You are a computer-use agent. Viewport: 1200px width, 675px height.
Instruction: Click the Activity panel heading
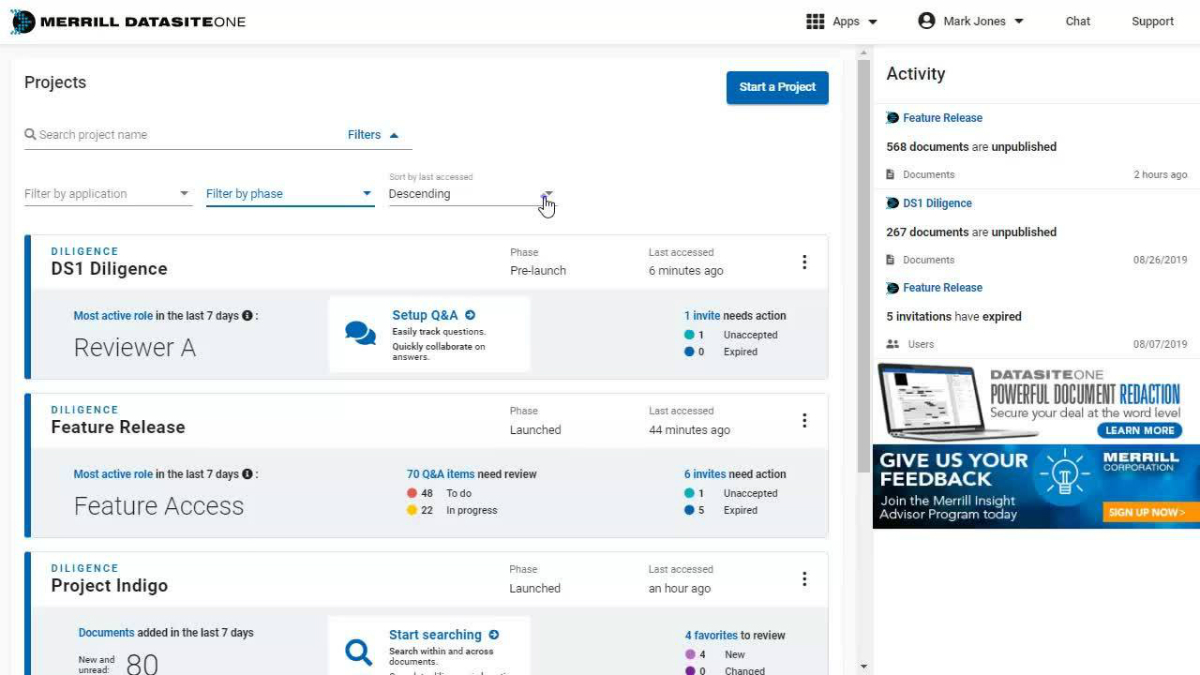[915, 74]
